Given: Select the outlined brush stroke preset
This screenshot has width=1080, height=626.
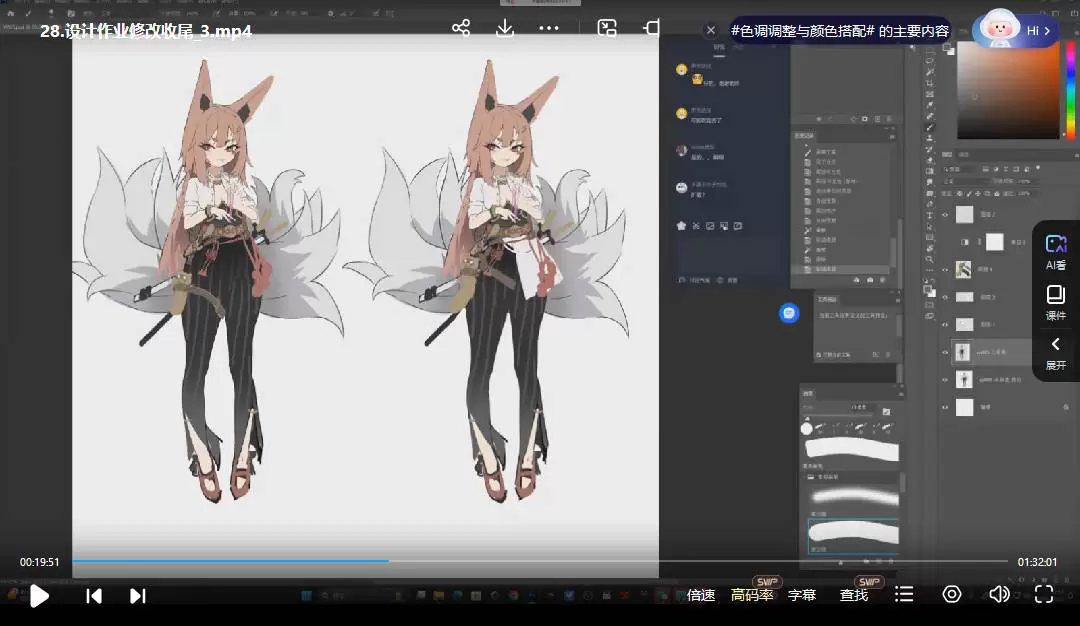Looking at the screenshot, I should 853,536.
